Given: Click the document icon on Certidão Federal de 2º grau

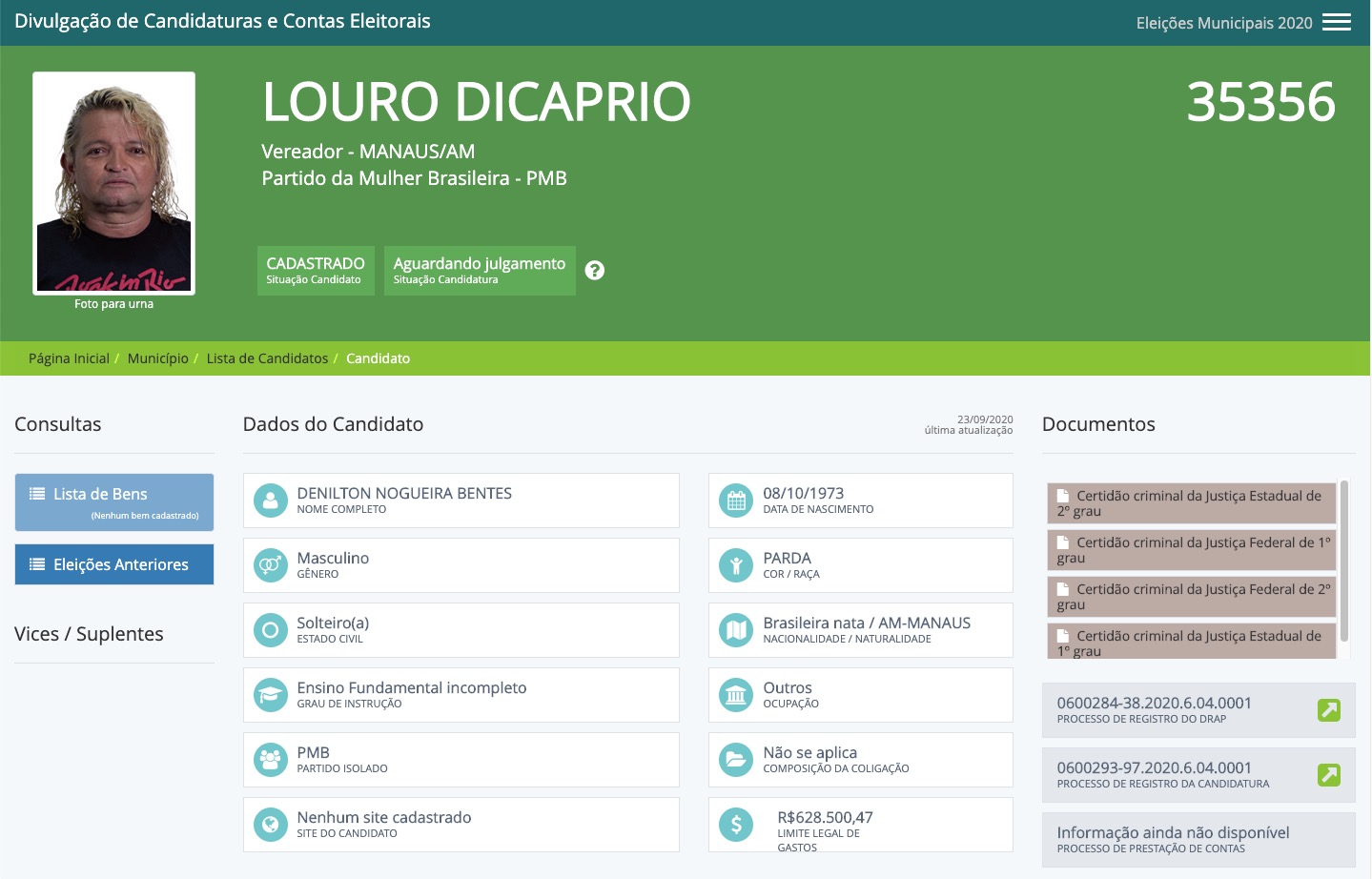Looking at the screenshot, I should pos(1062,588).
